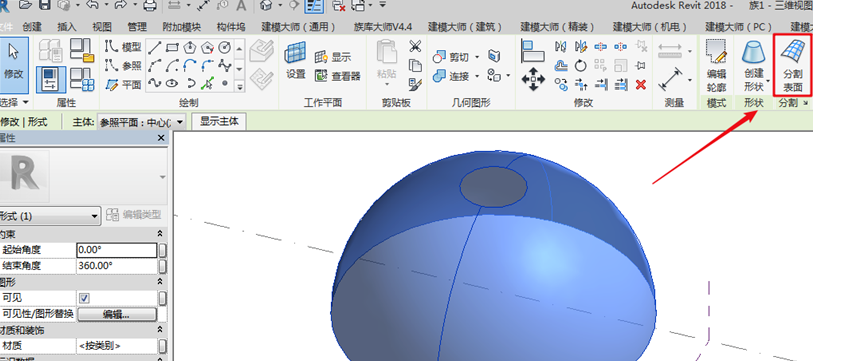Click the Print icon in quick access toolbar

150,6
